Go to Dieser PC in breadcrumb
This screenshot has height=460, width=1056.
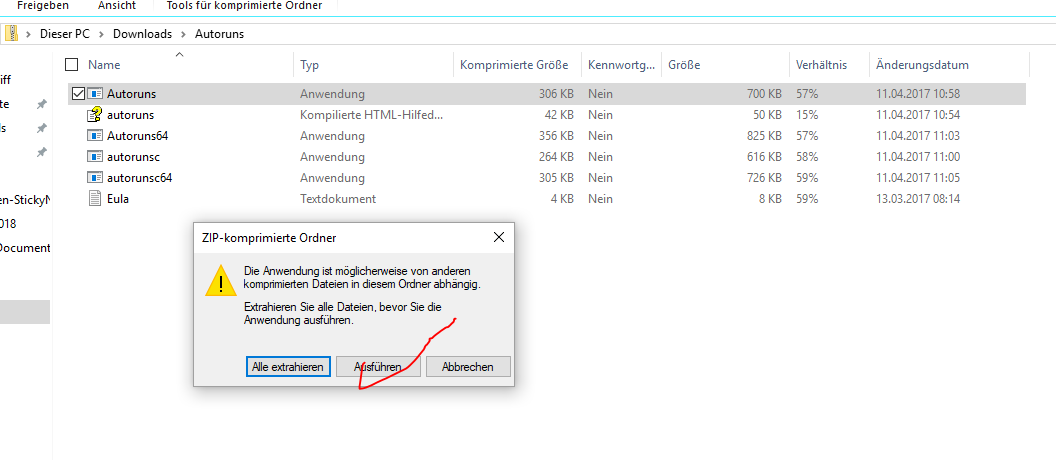click(65, 34)
